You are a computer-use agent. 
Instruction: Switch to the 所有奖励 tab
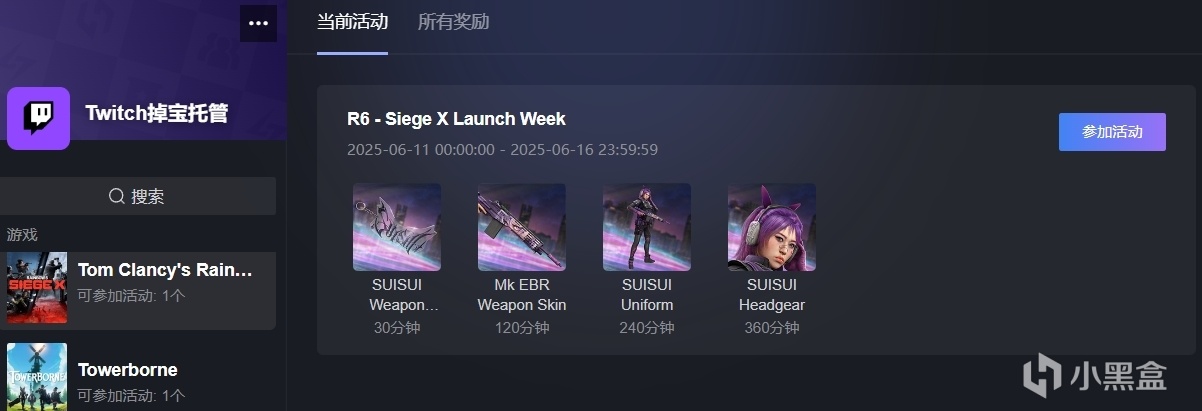[x=453, y=22]
